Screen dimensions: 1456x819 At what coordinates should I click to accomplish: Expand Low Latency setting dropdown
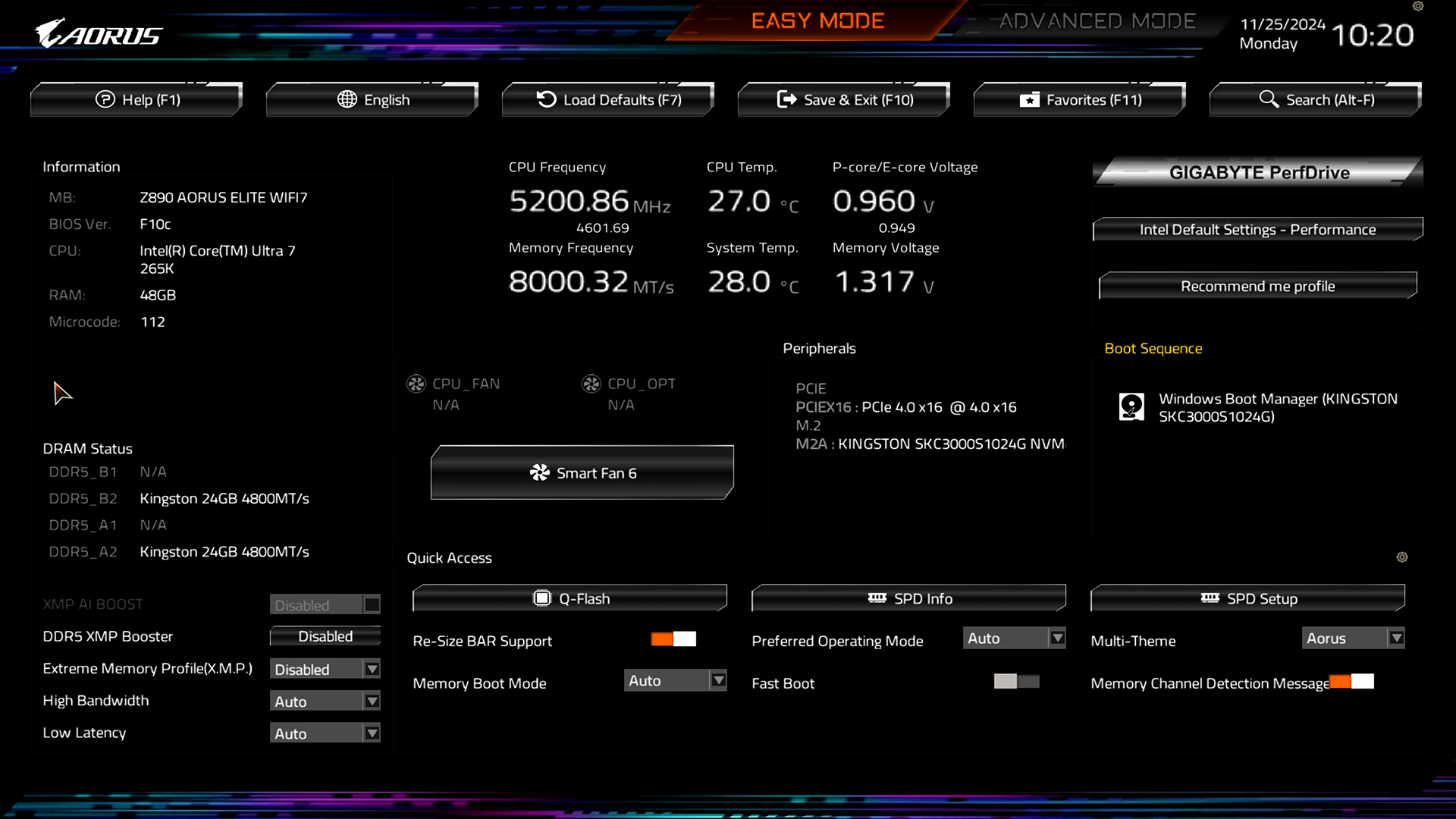pos(372,733)
